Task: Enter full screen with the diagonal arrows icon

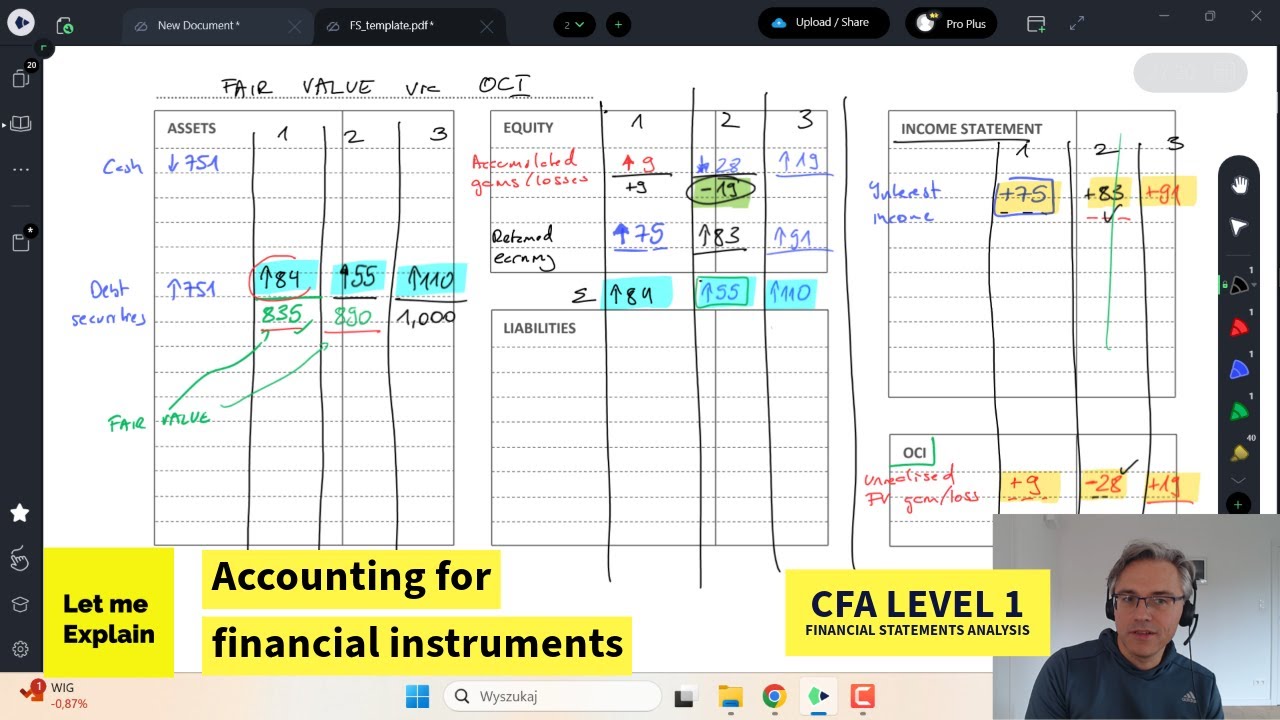Action: pos(1077,23)
